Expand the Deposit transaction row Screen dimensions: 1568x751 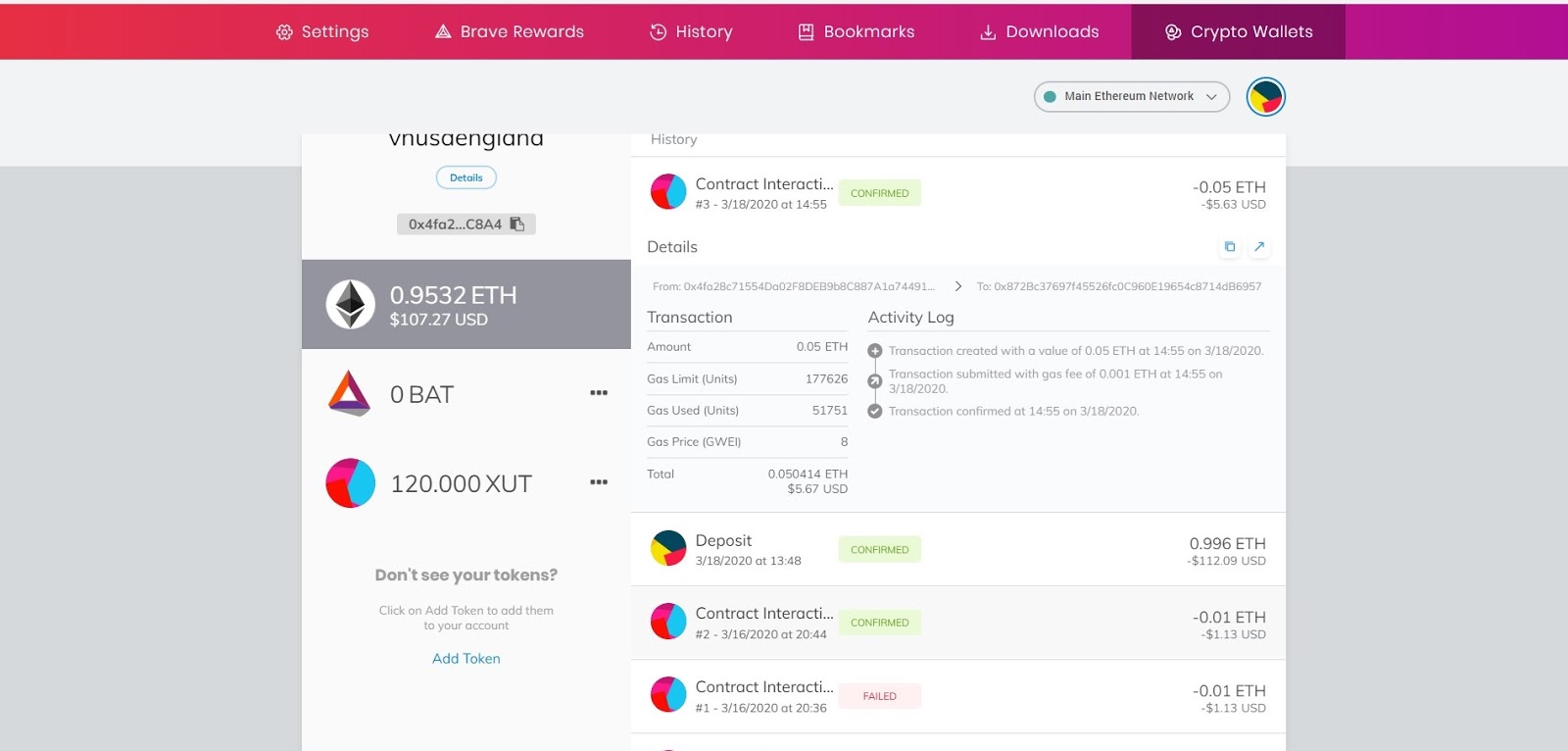tap(958, 550)
